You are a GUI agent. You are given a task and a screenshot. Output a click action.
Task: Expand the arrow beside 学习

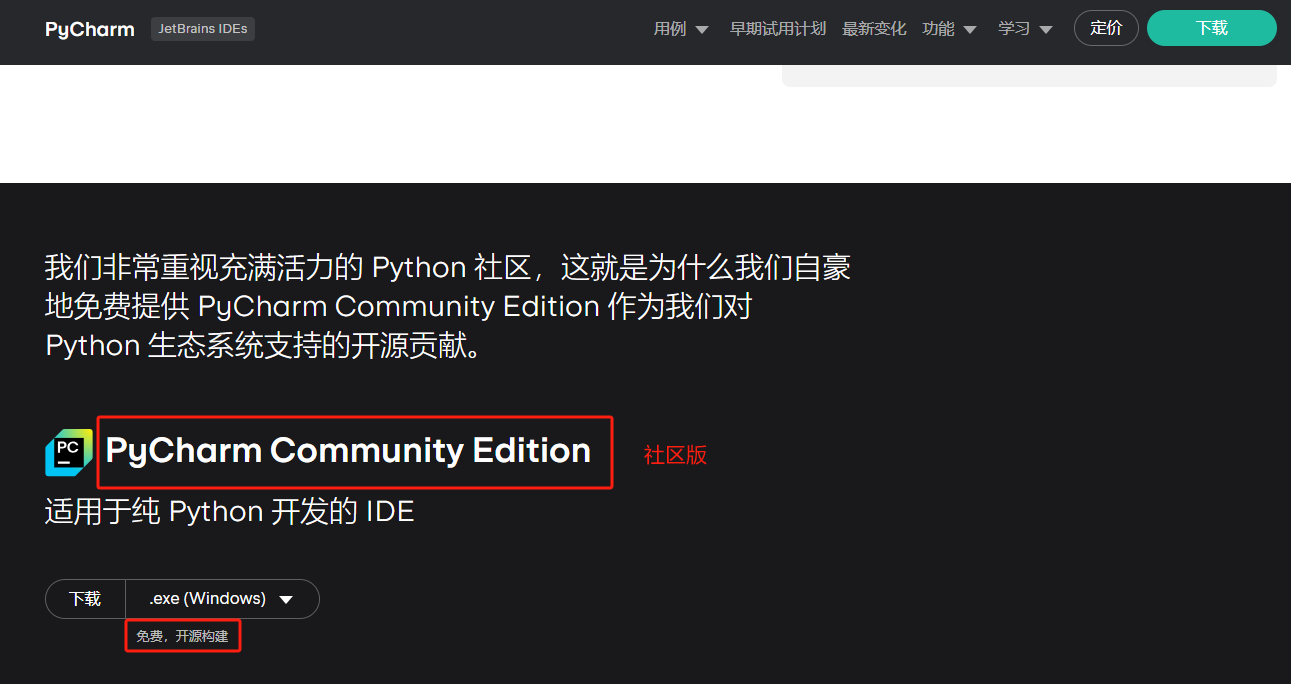tap(1046, 30)
